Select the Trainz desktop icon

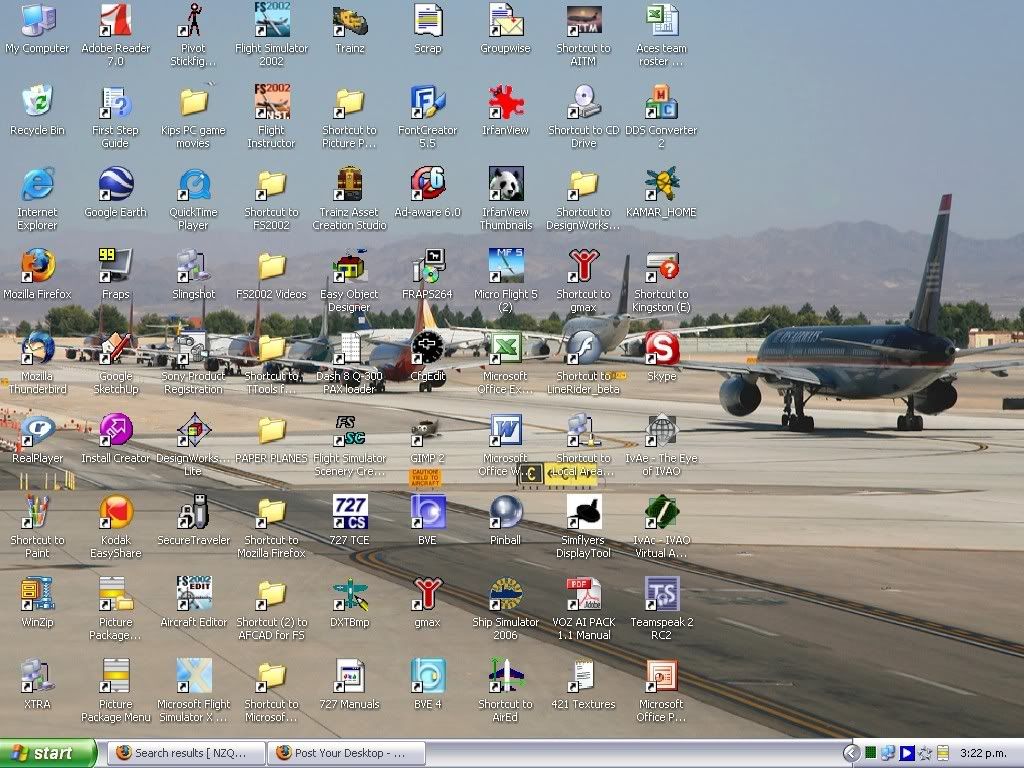pyautogui.click(x=350, y=21)
